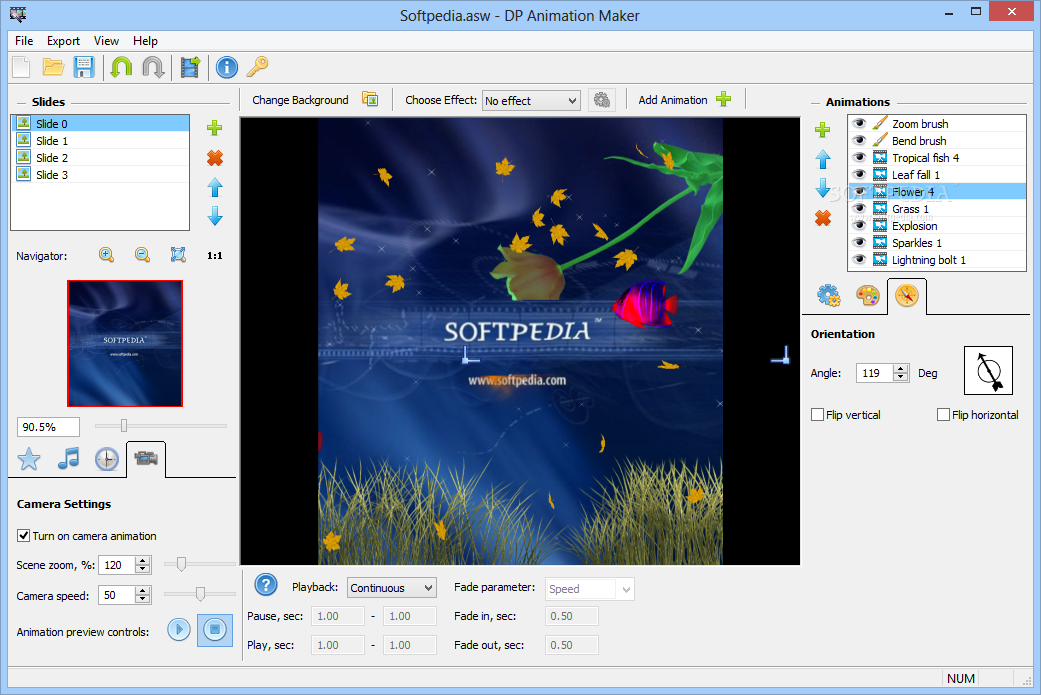Open the View menu
The width and height of the screenshot is (1041, 695).
click(106, 40)
